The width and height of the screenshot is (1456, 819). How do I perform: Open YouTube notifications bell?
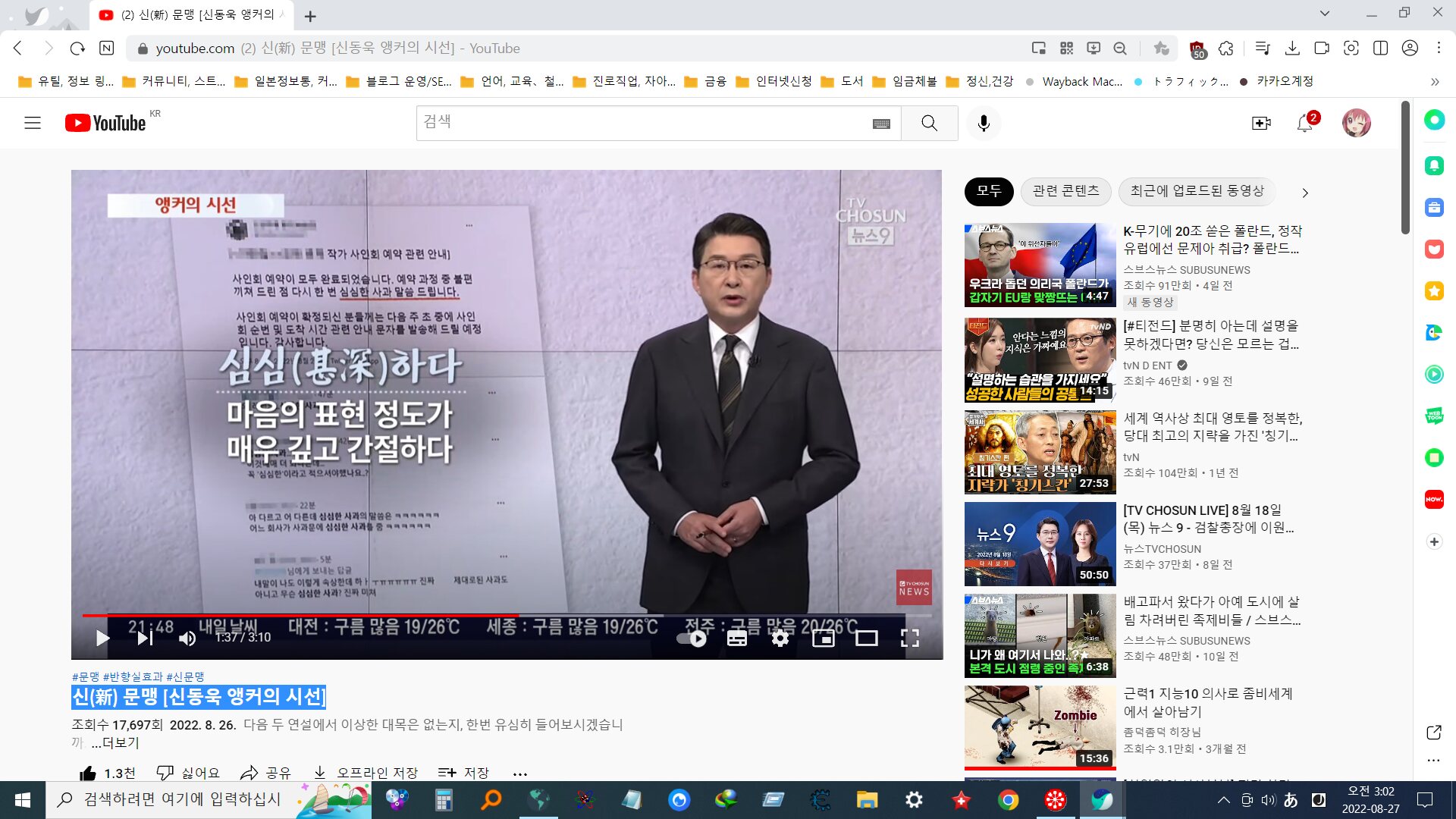click(1304, 123)
